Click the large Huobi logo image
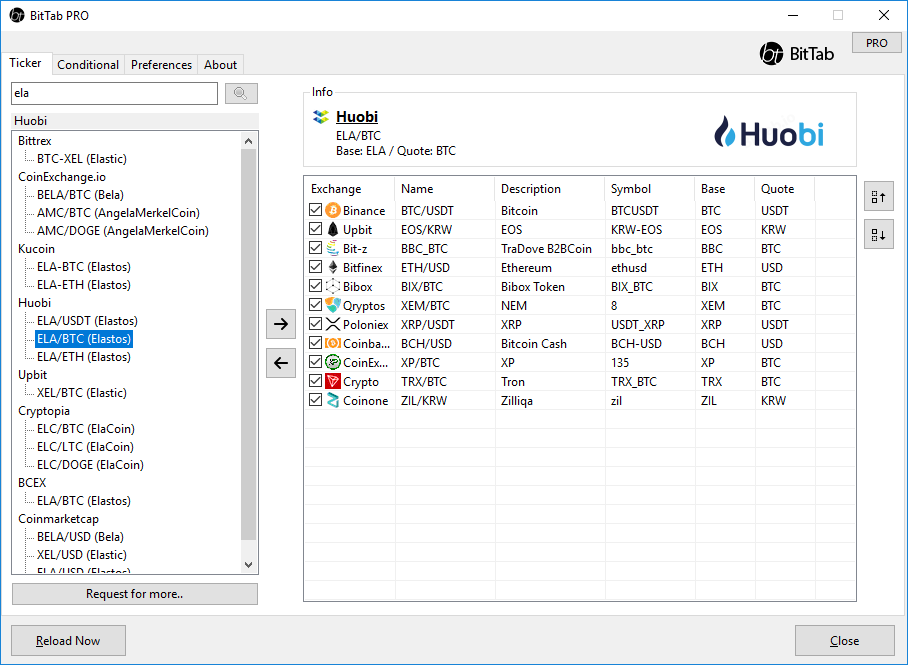This screenshot has width=908, height=665. click(x=769, y=131)
